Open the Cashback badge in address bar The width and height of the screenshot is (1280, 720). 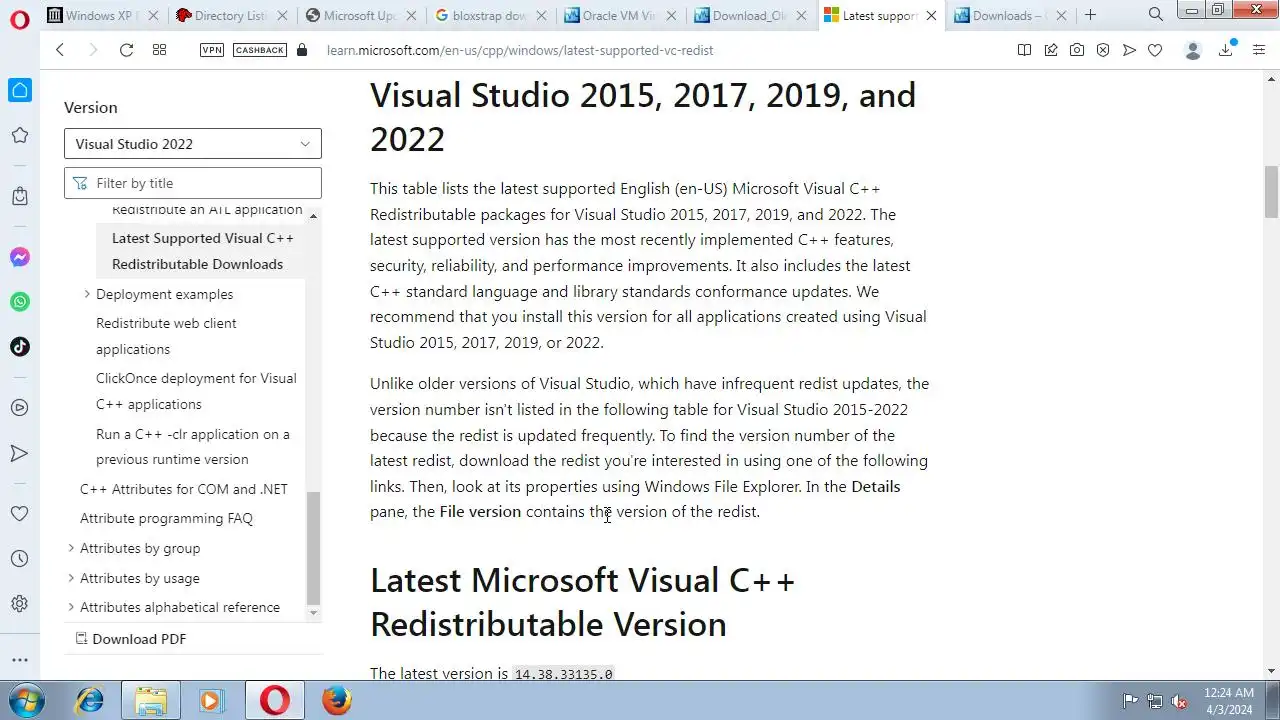click(x=260, y=50)
